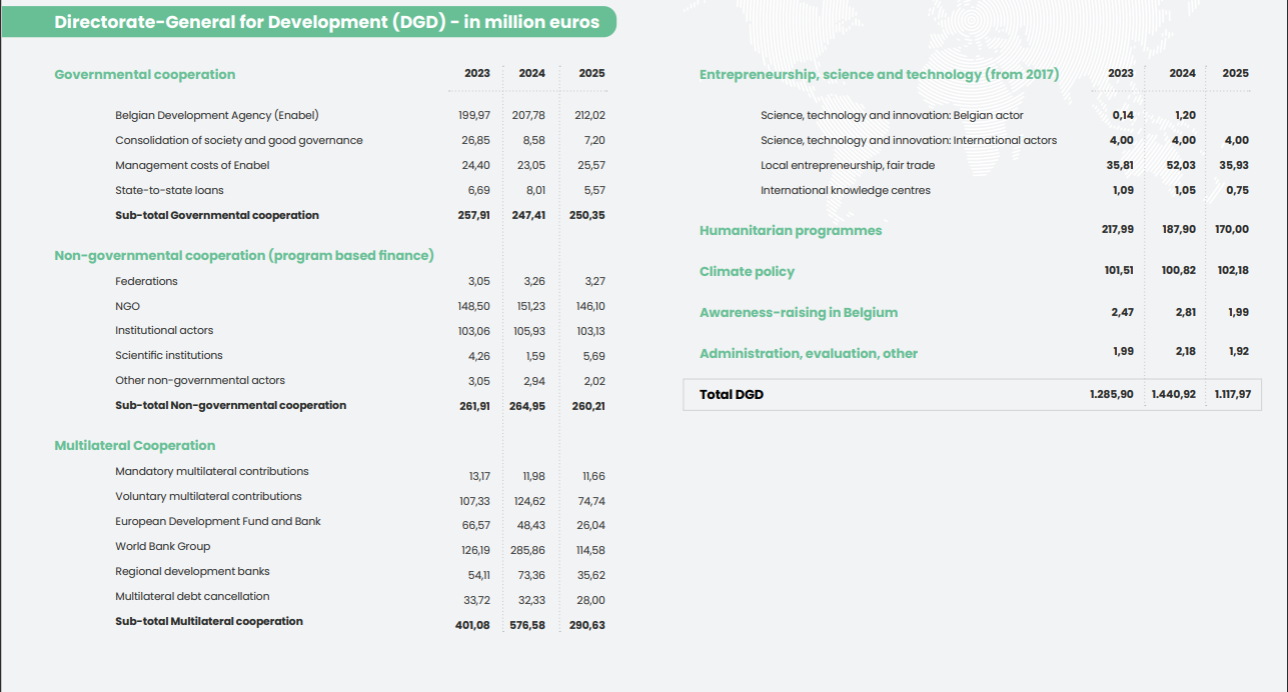This screenshot has width=1288, height=692.
Task: Select the "Scientific institutions" label
Action: (x=169, y=355)
